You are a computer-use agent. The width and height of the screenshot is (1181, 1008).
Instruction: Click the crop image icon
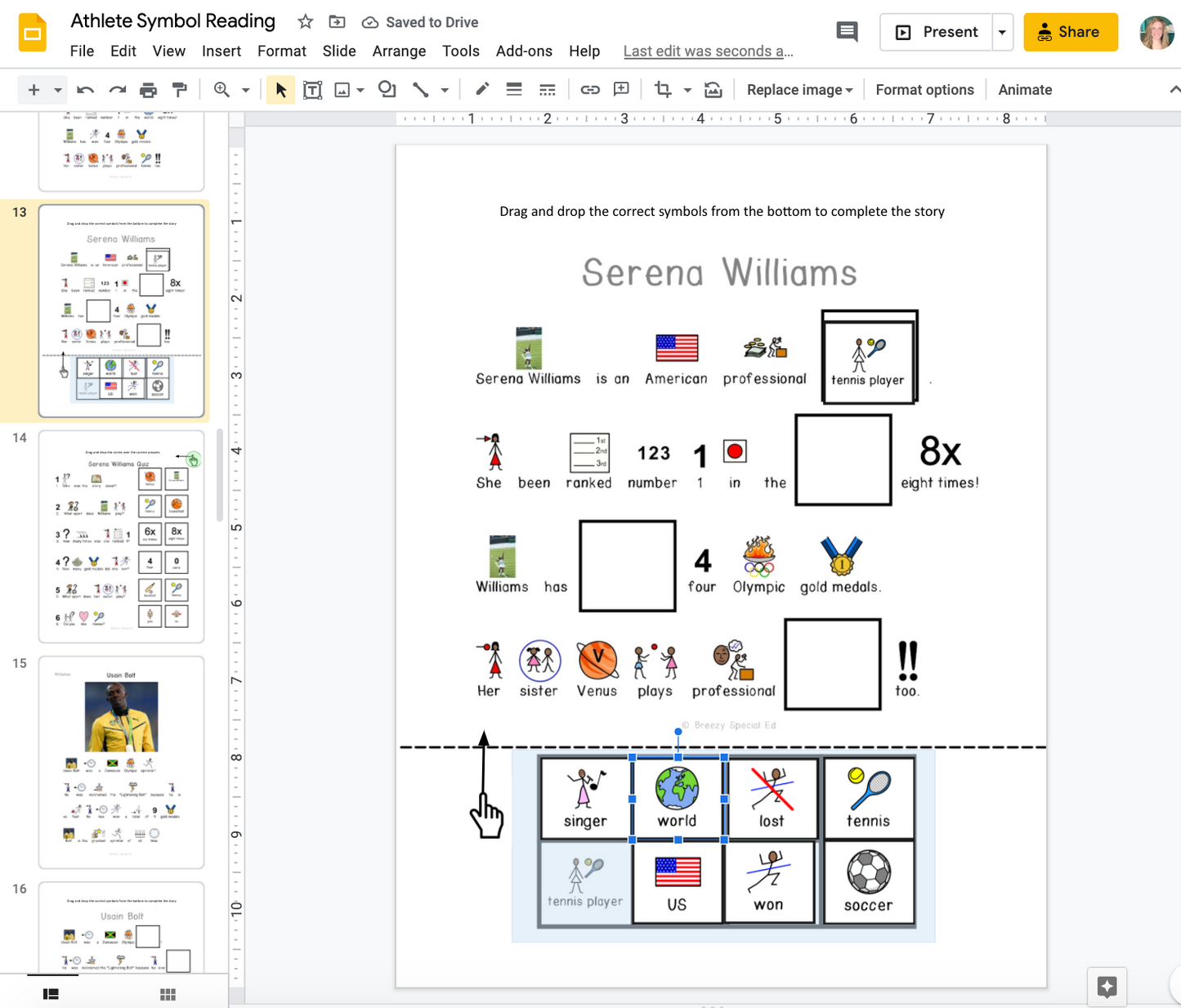663,90
